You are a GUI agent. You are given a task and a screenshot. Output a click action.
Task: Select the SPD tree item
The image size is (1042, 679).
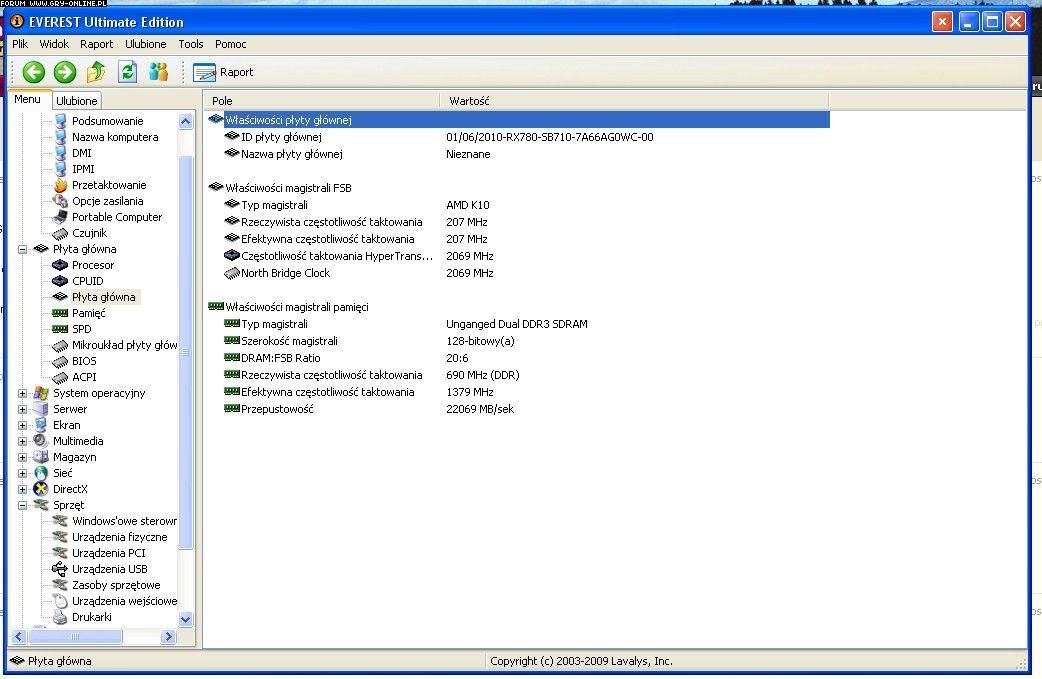click(x=82, y=329)
